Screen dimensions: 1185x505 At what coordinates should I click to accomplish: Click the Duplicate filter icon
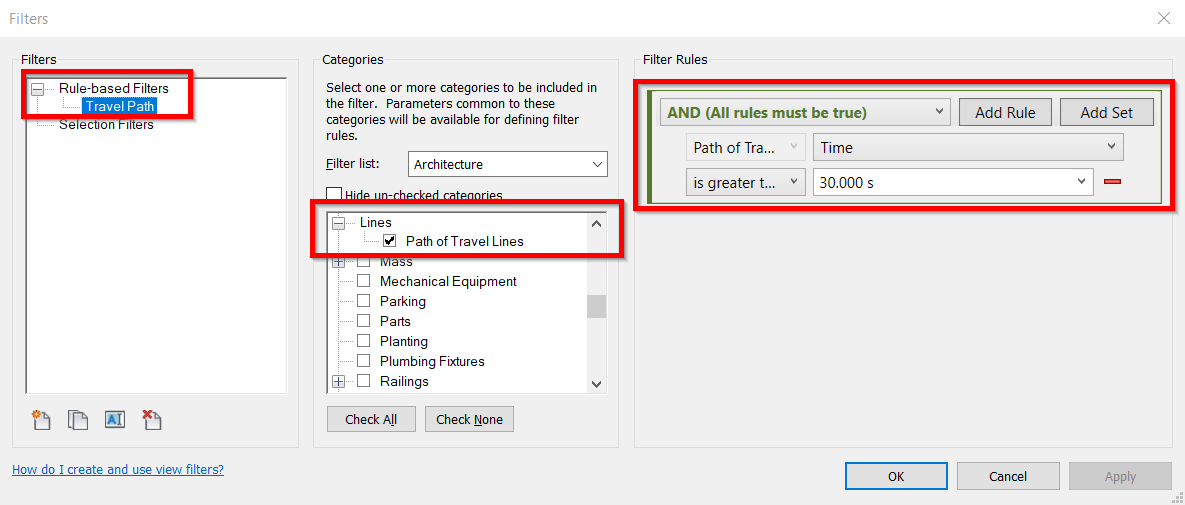click(x=78, y=420)
